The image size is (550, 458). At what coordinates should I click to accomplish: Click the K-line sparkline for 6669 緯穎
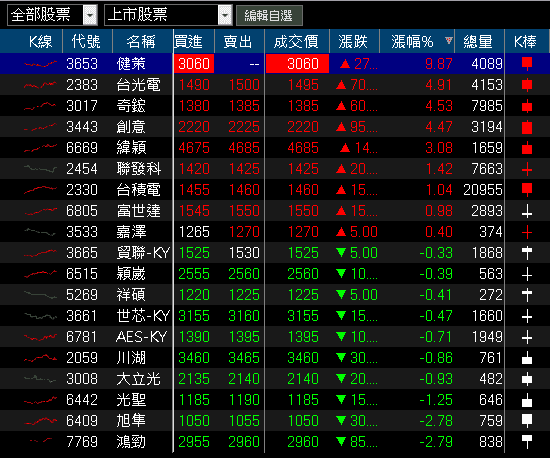click(40, 148)
